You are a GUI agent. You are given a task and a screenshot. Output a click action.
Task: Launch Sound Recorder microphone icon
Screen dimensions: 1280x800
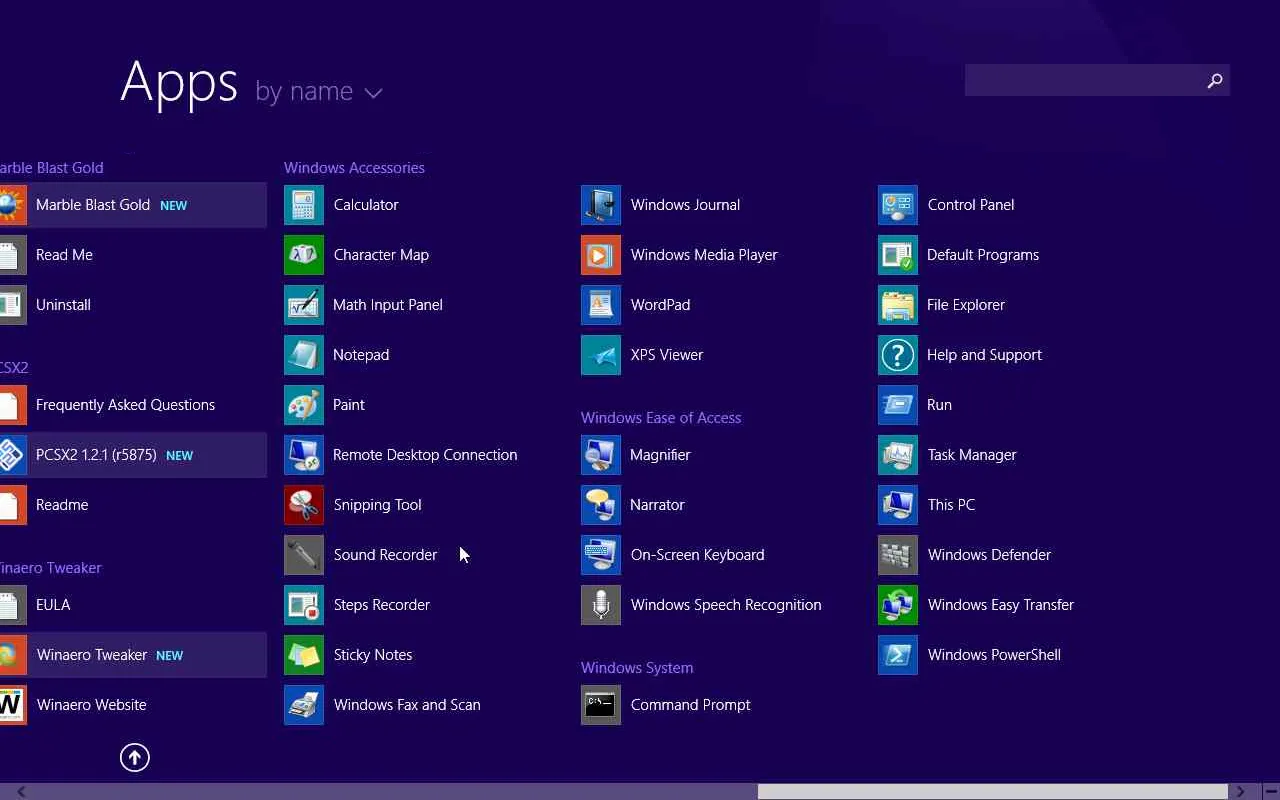point(304,555)
